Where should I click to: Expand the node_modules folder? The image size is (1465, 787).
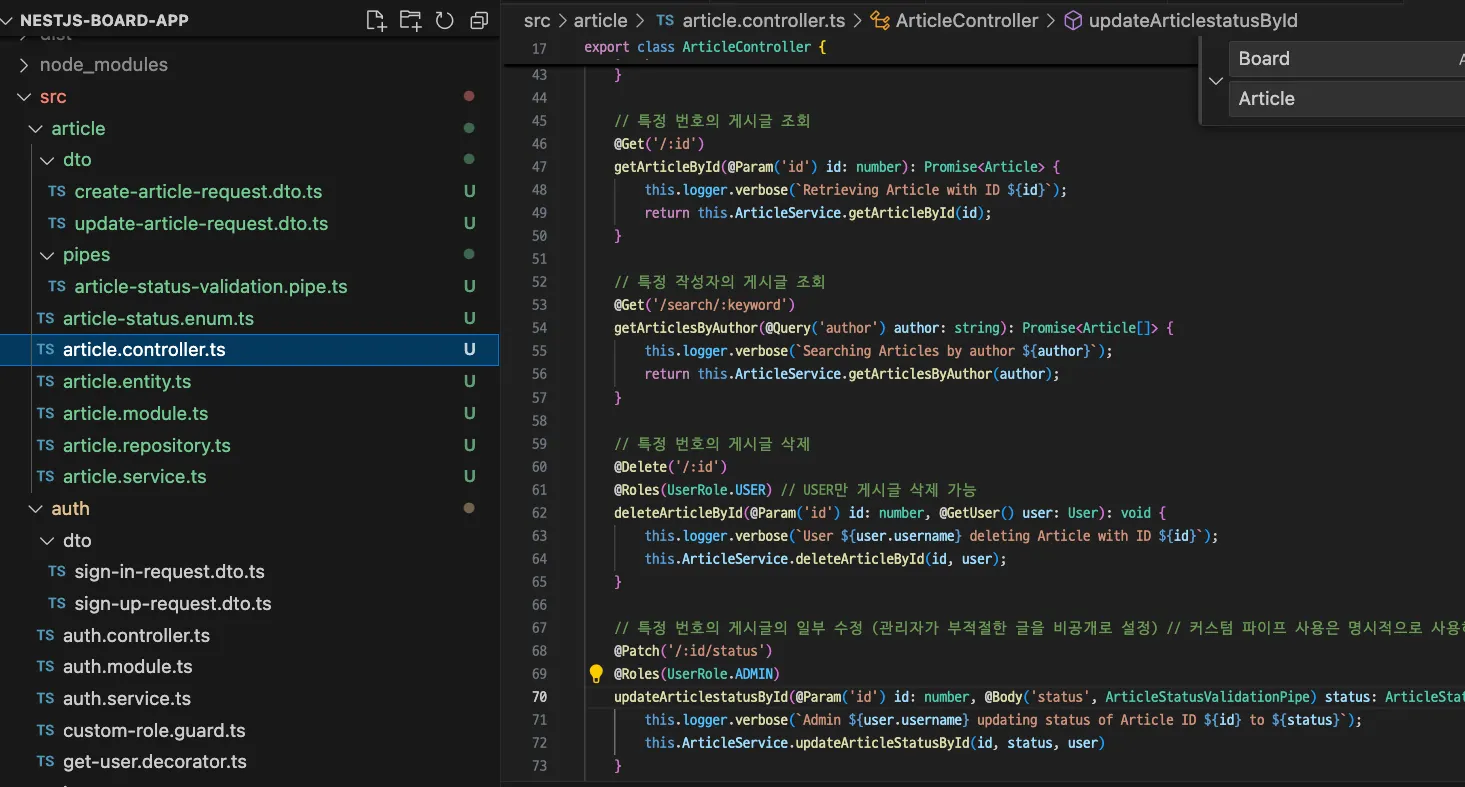click(x=24, y=65)
